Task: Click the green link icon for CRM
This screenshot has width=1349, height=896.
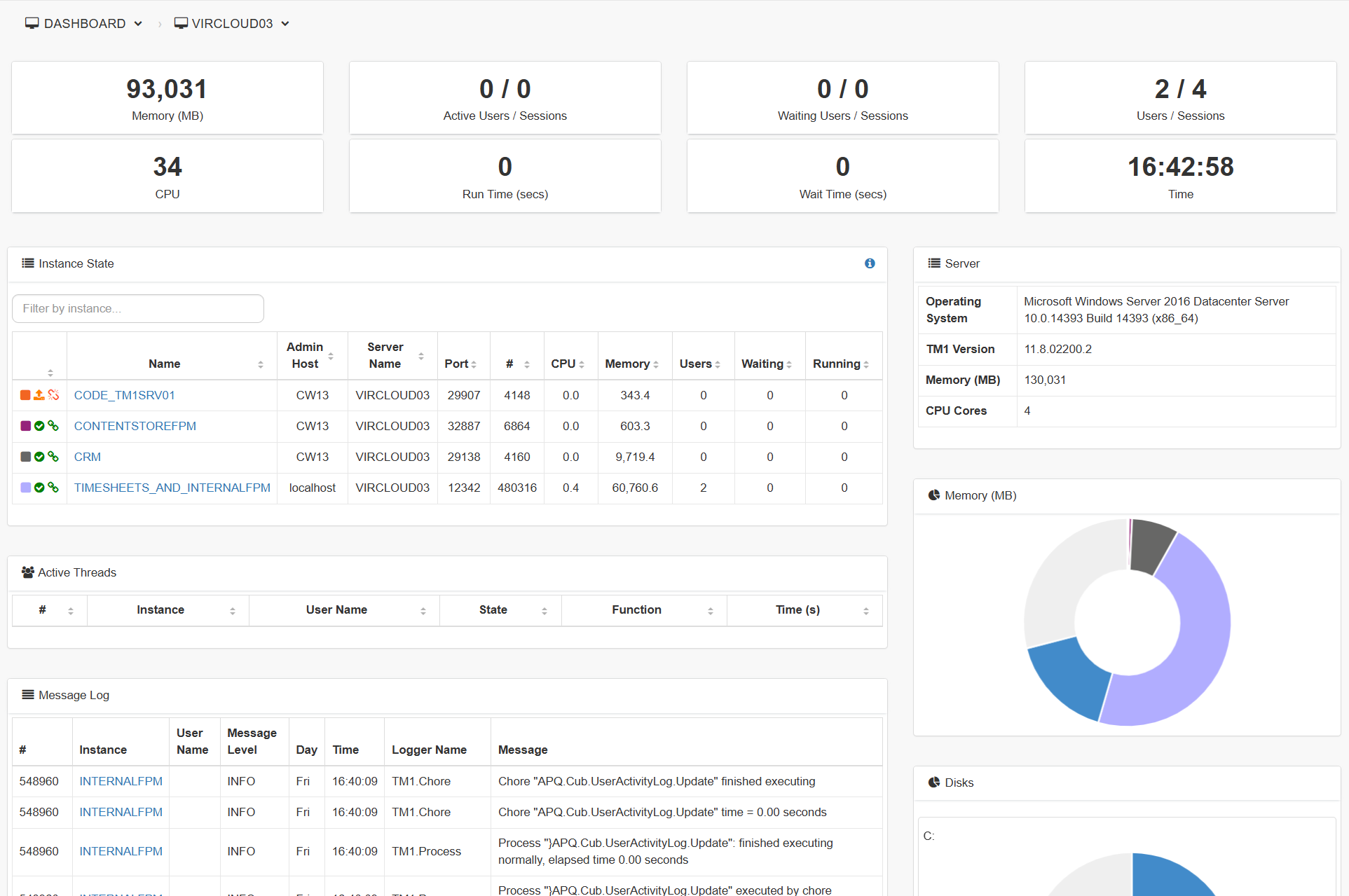Action: 53,457
